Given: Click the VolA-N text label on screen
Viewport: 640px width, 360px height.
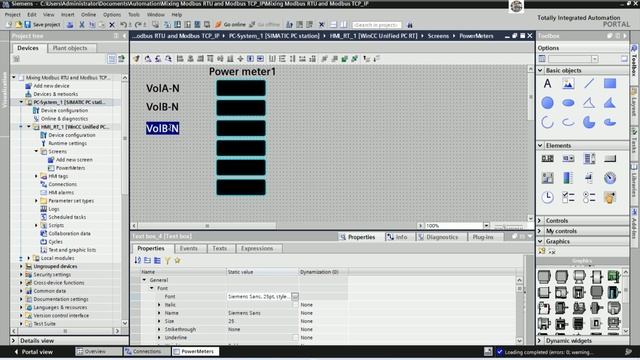Looking at the screenshot, I should pyautogui.click(x=162, y=88).
